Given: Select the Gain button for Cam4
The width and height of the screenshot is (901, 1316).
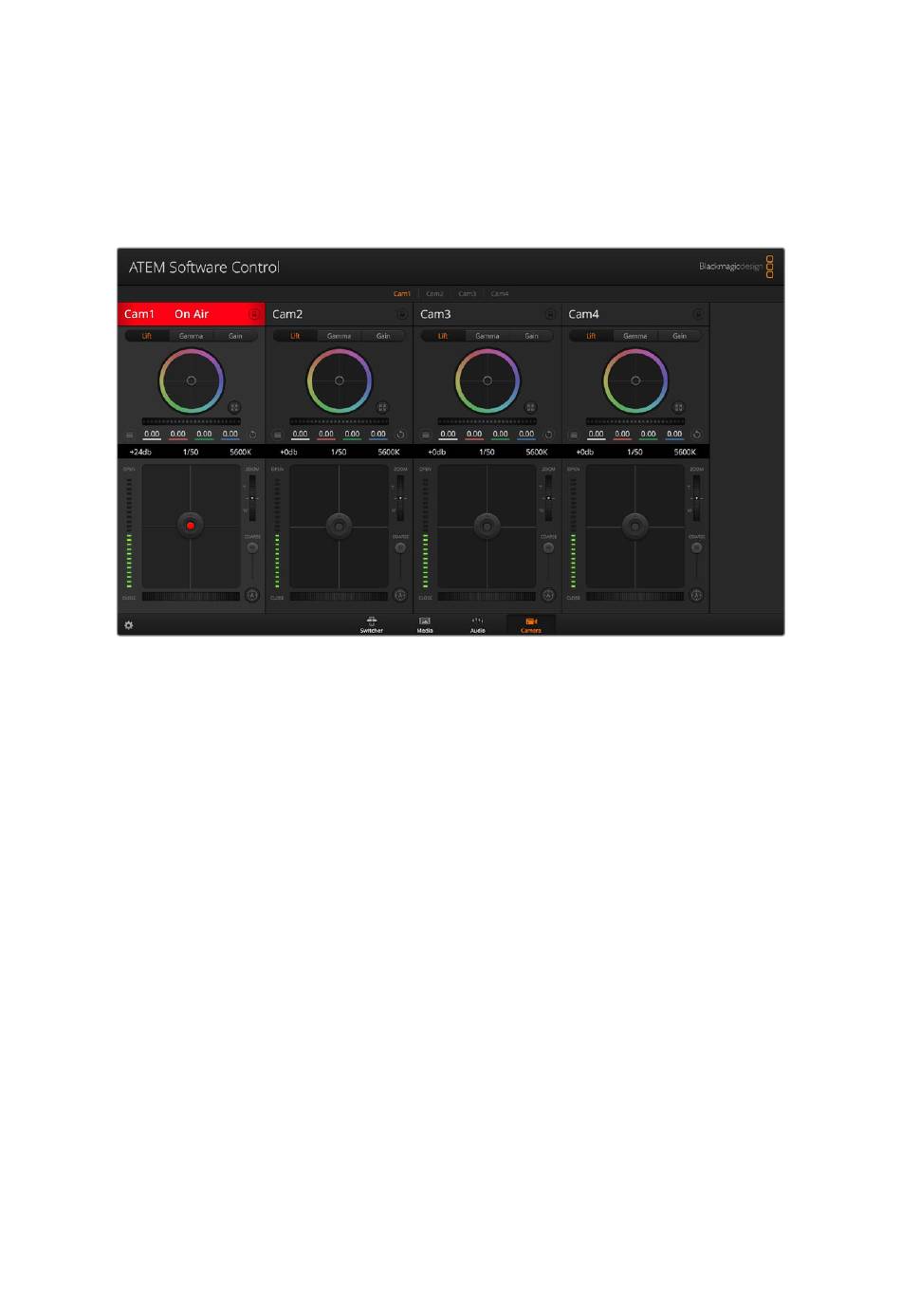Looking at the screenshot, I should (x=679, y=336).
